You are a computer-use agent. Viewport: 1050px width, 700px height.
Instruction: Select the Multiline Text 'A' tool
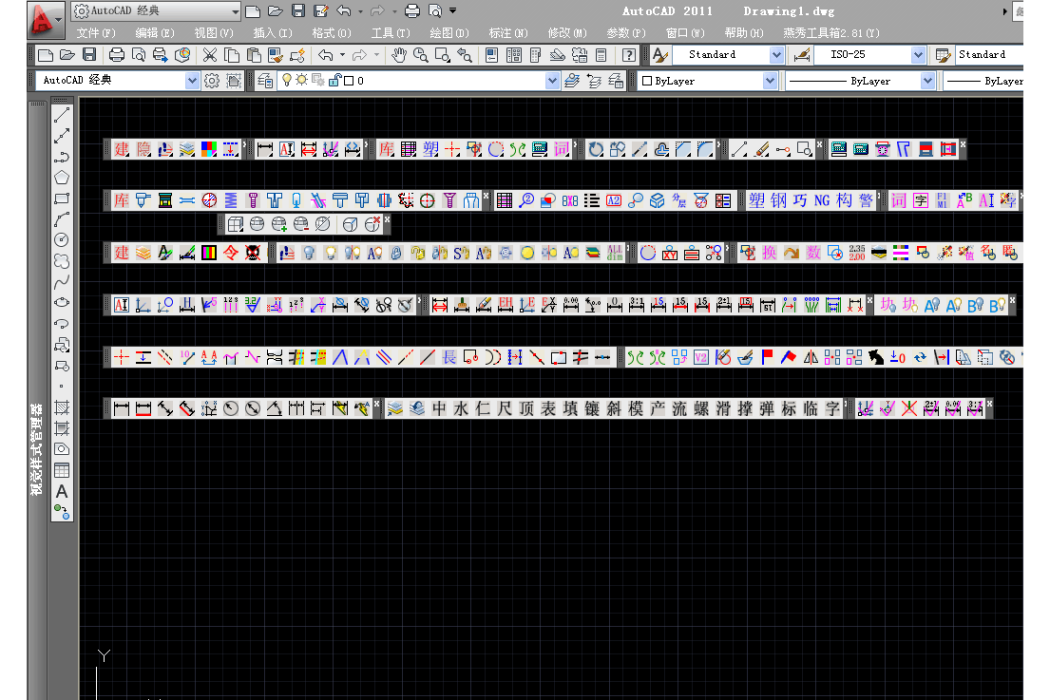pyautogui.click(x=62, y=491)
